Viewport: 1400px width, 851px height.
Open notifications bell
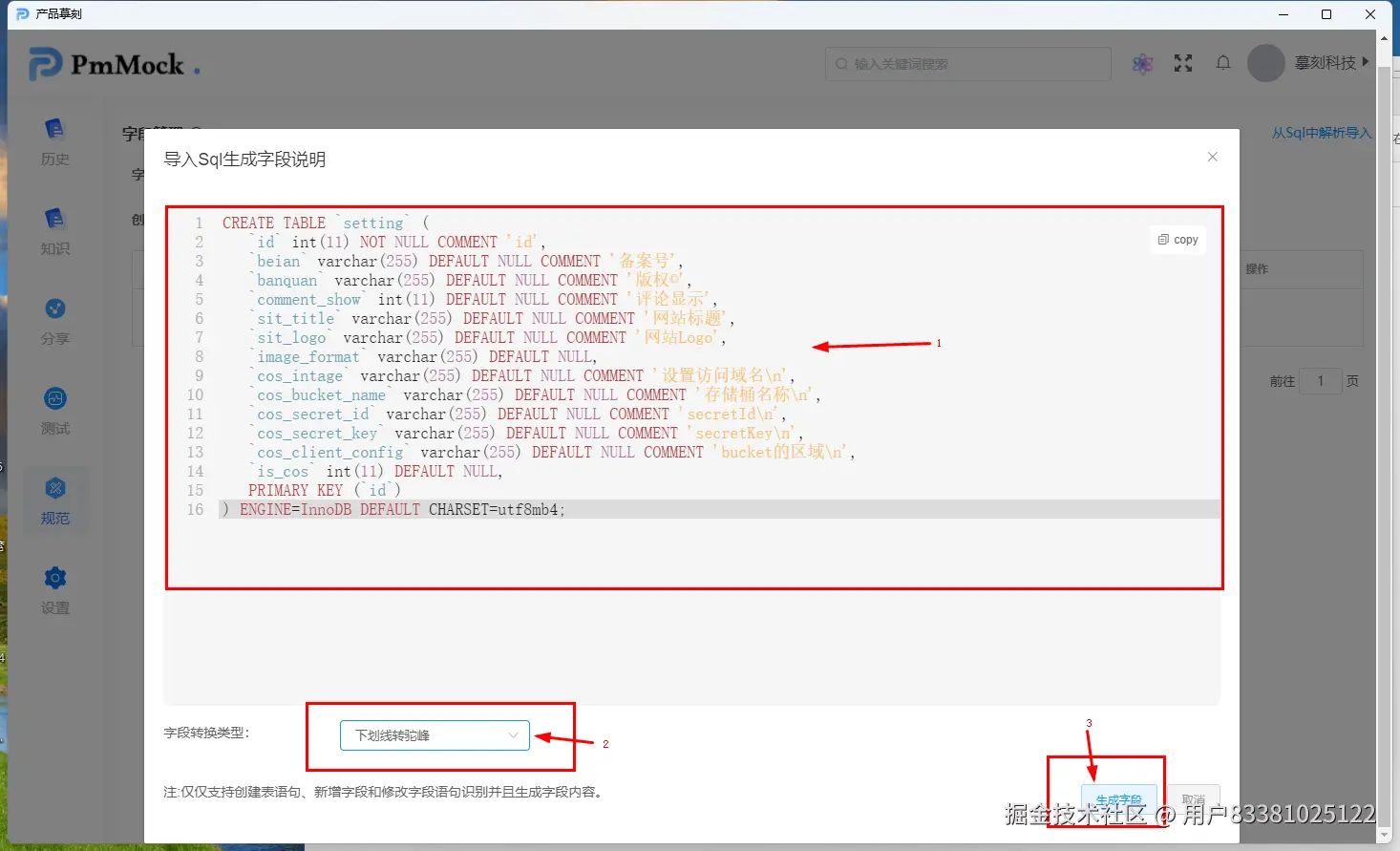1223,63
